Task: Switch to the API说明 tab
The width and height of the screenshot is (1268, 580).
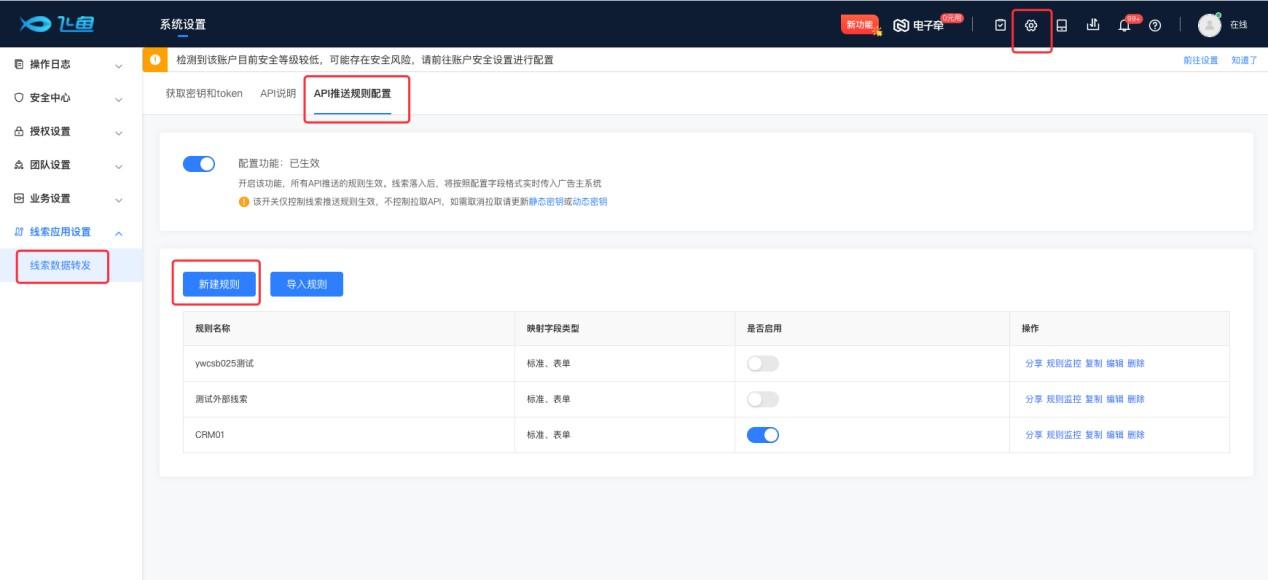Action: coord(278,93)
